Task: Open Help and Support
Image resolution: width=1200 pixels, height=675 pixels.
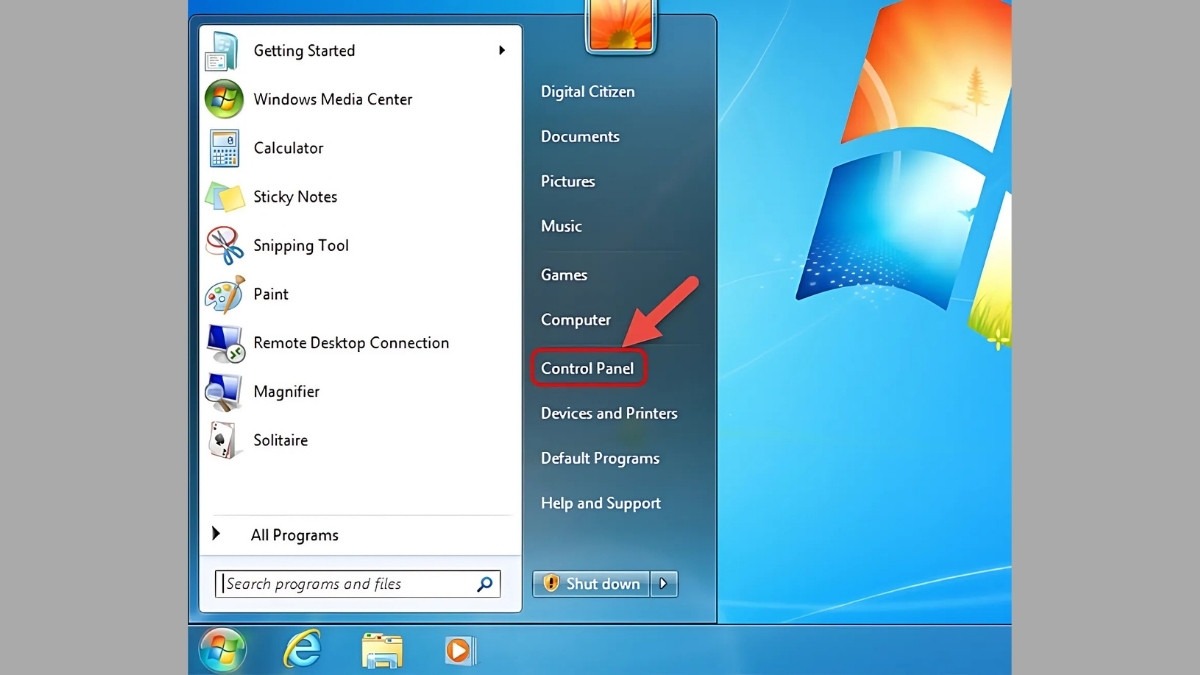Action: coord(601,503)
